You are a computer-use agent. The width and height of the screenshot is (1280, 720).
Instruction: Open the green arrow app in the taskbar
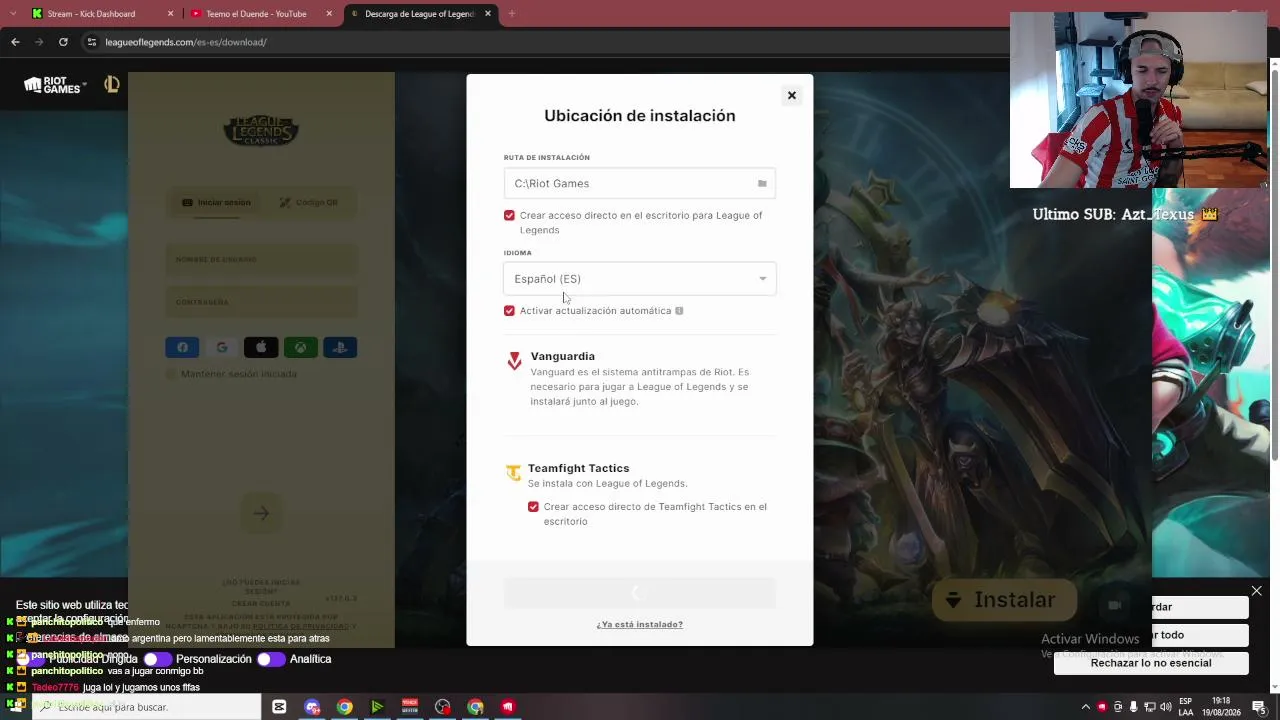click(377, 707)
